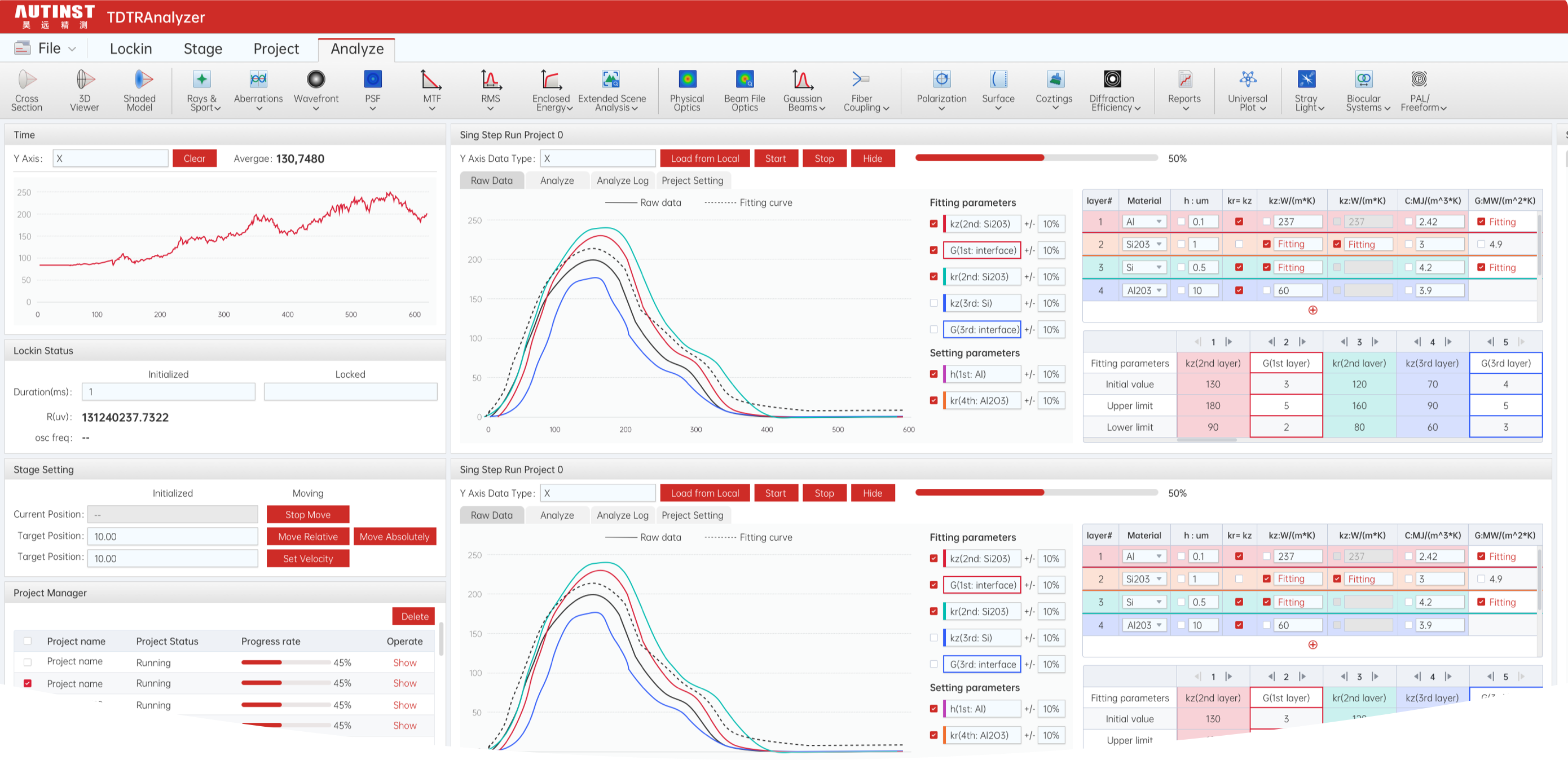Expand the File menu dropdown
This screenshot has width=1568, height=760.
click(49, 48)
